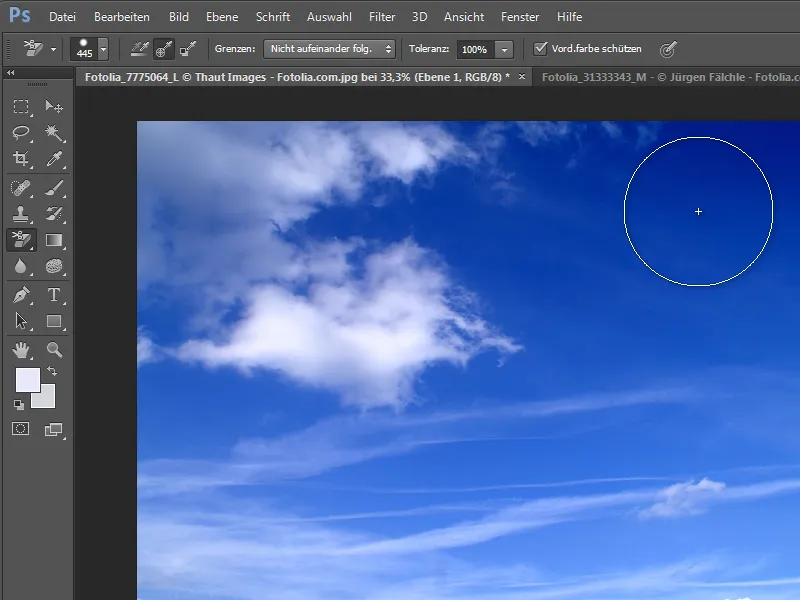Reset to default foreground and background colors

click(18, 405)
